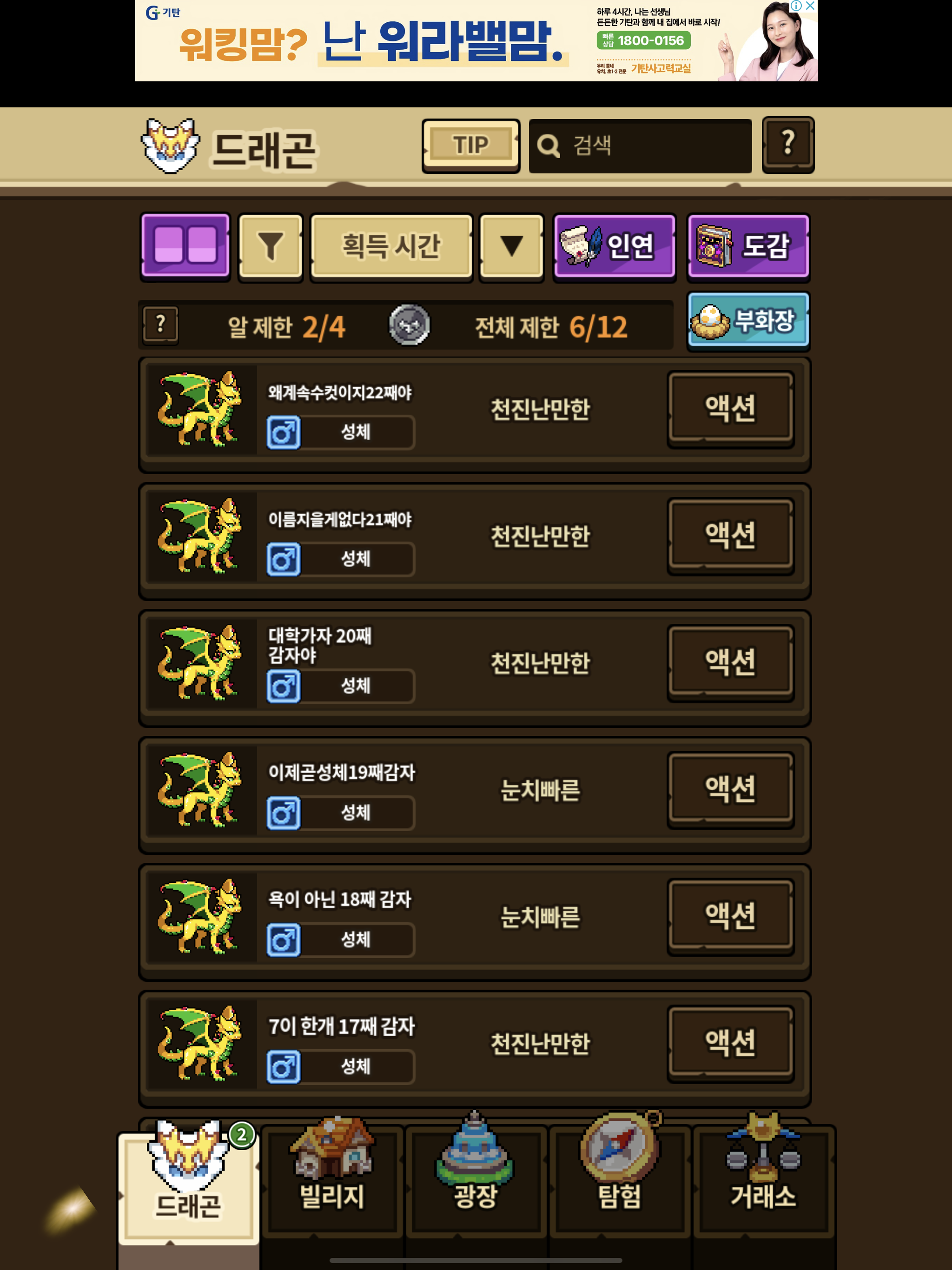The width and height of the screenshot is (952, 1270).
Task: Switch to the 탐험 compass tab
Action: [620, 1177]
